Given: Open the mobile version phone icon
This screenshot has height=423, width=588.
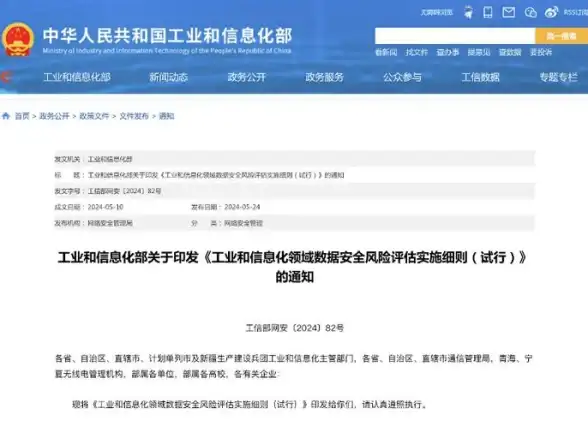Looking at the screenshot, I should point(488,12).
